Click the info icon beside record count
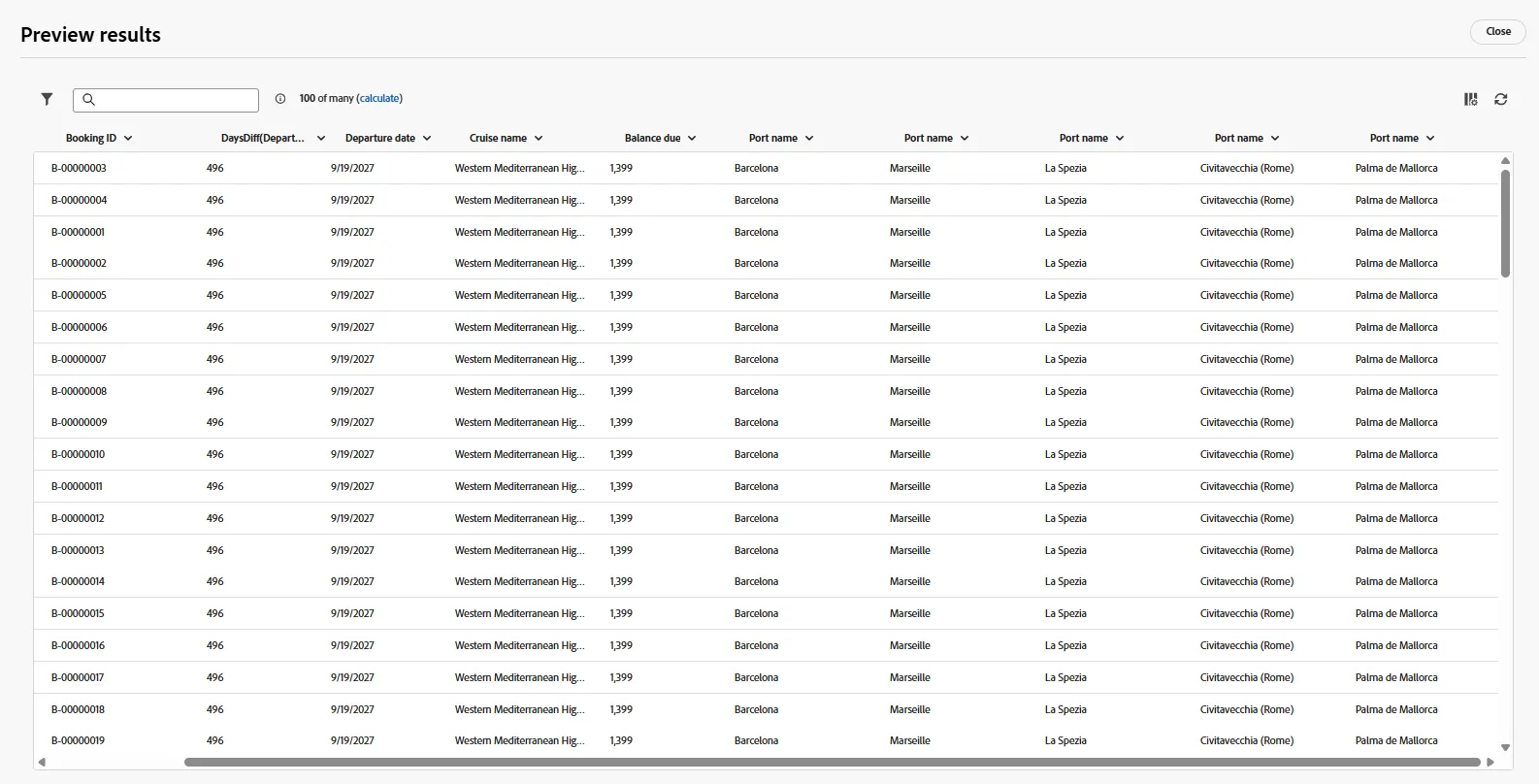 [x=280, y=99]
